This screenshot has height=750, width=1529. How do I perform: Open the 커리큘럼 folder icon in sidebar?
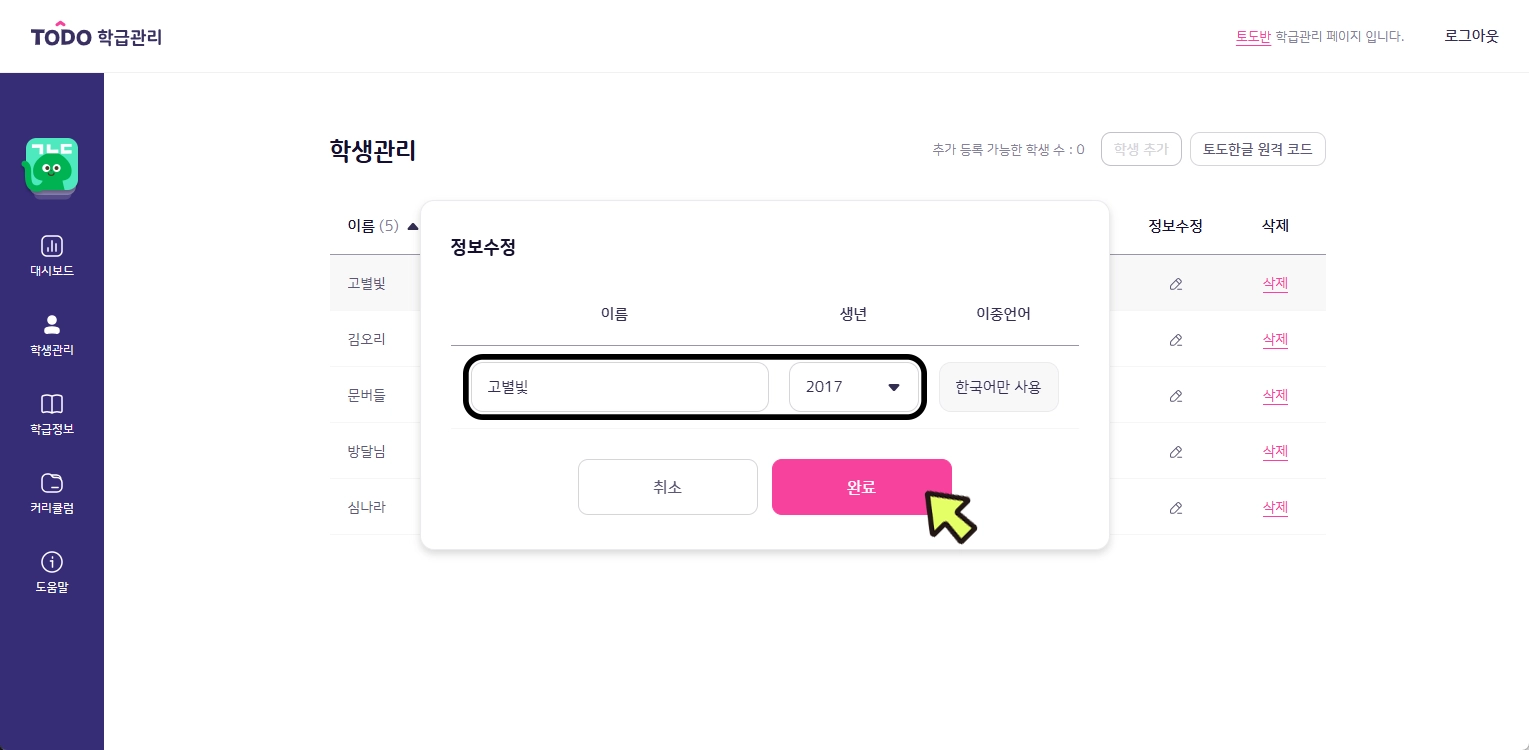click(51, 483)
